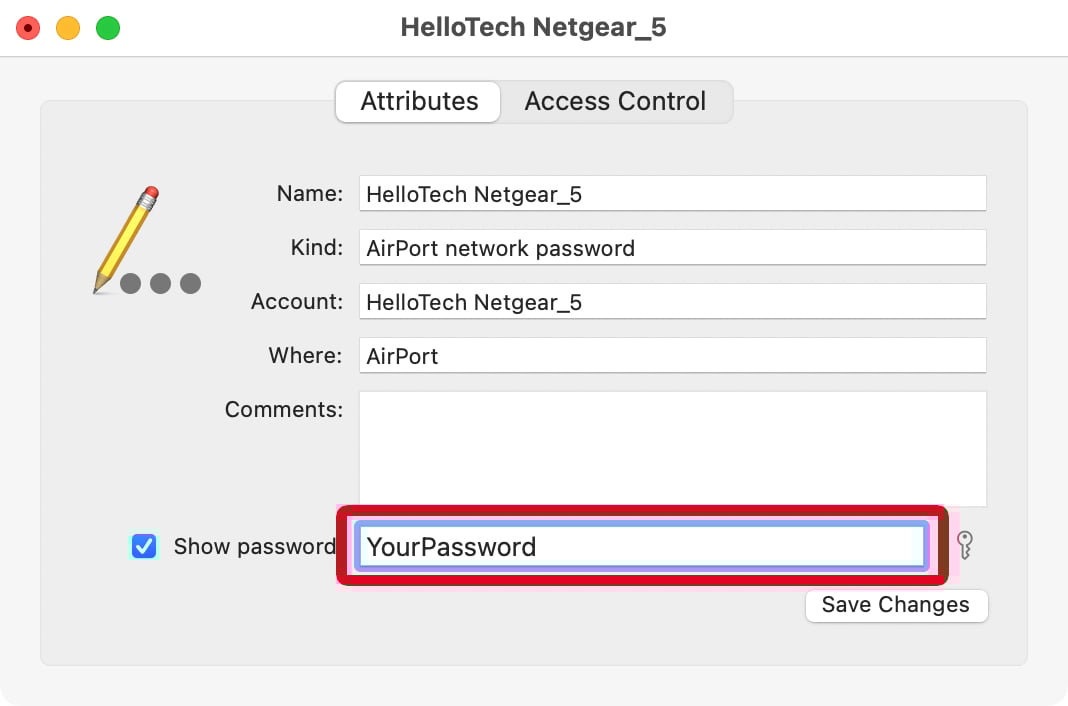
Task: Click the HelloTech Netgear_5 window title
Action: (x=533, y=27)
